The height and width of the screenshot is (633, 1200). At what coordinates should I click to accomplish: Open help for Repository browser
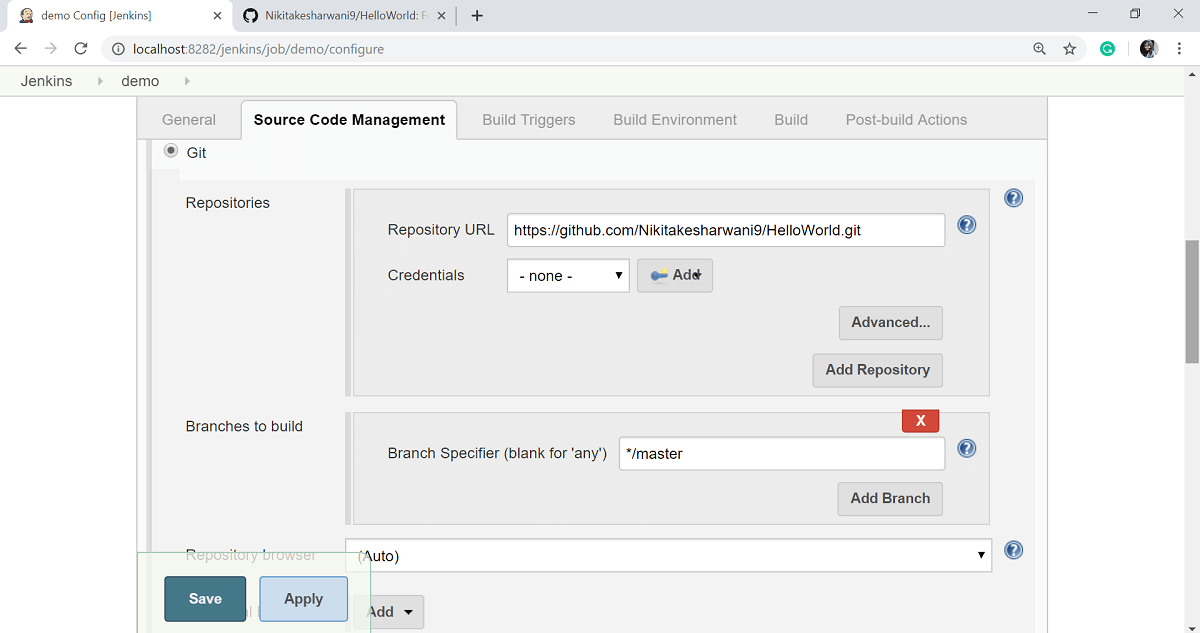[1013, 550]
